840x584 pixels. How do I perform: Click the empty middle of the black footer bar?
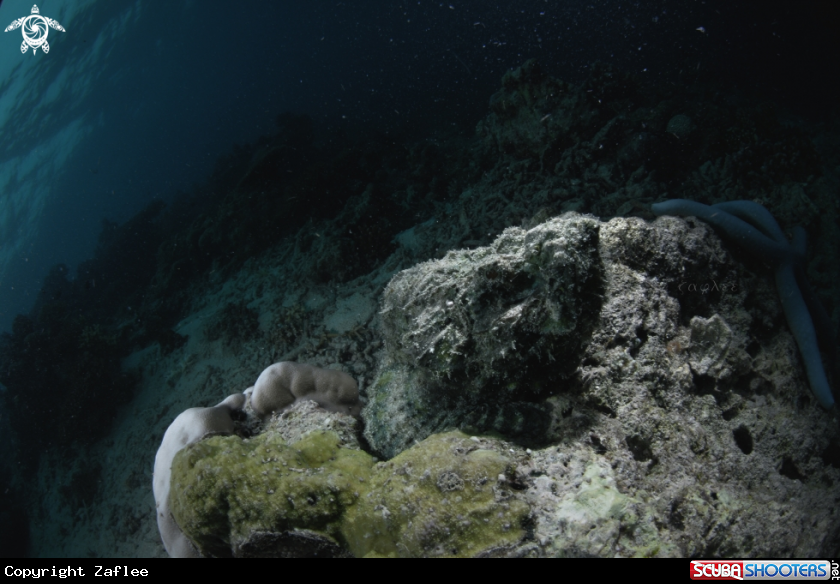point(420,572)
